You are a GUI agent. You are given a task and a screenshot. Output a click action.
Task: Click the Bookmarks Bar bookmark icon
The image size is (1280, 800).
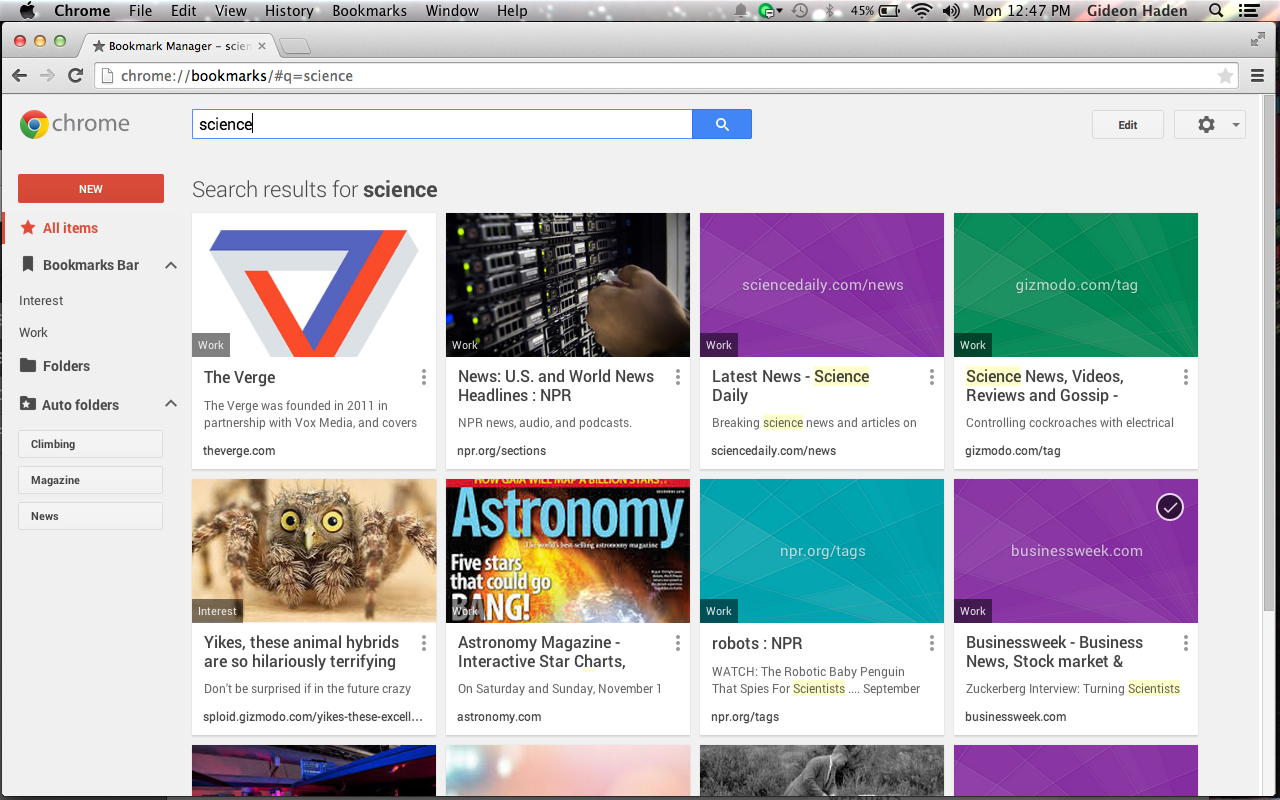[x=28, y=265]
